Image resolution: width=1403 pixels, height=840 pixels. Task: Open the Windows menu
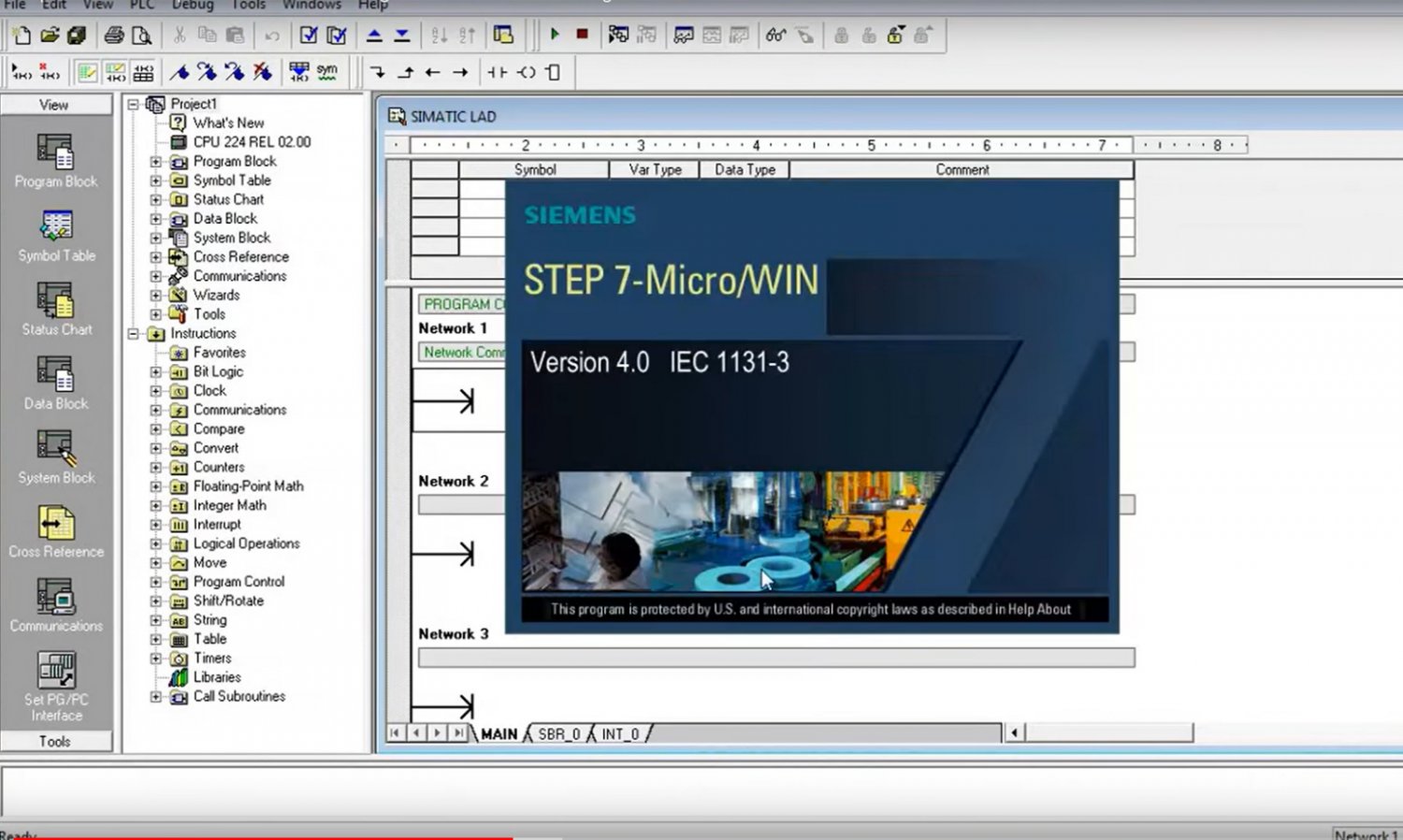(312, 5)
